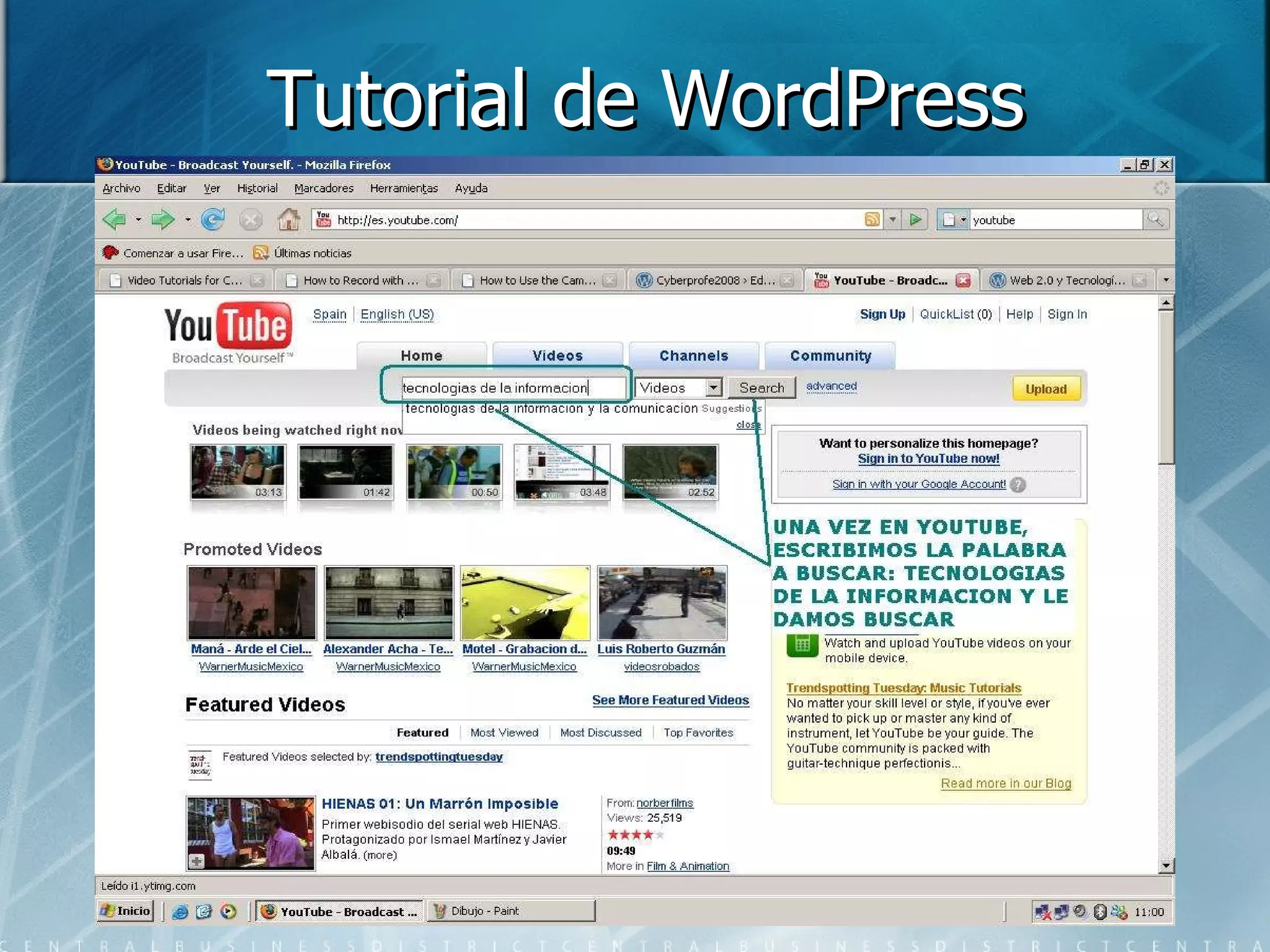Click the advanced search link
Viewport: 1270px width, 952px height.
(831, 386)
